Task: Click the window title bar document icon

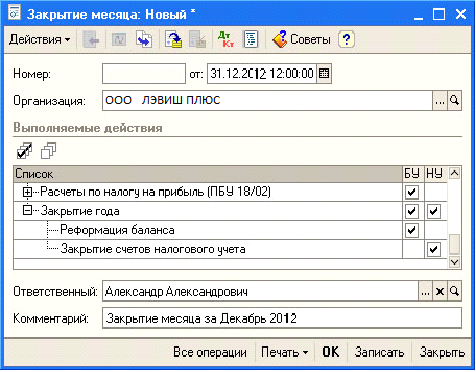Action: (x=15, y=13)
